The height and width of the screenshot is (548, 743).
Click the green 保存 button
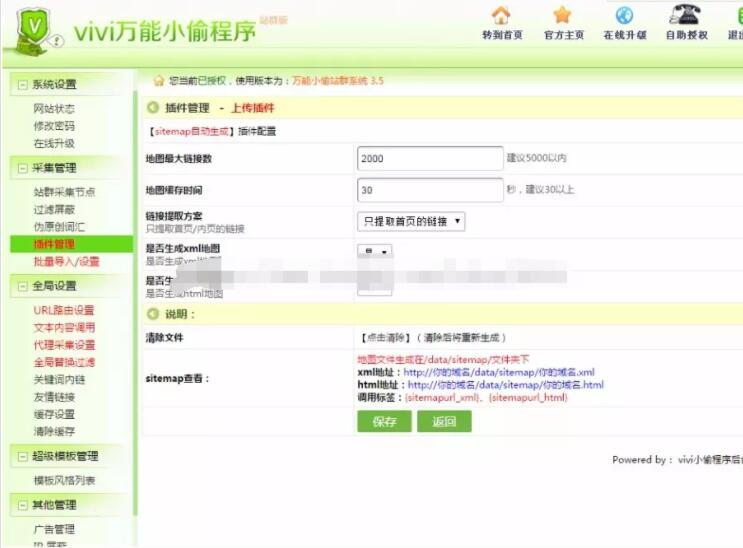coord(384,421)
